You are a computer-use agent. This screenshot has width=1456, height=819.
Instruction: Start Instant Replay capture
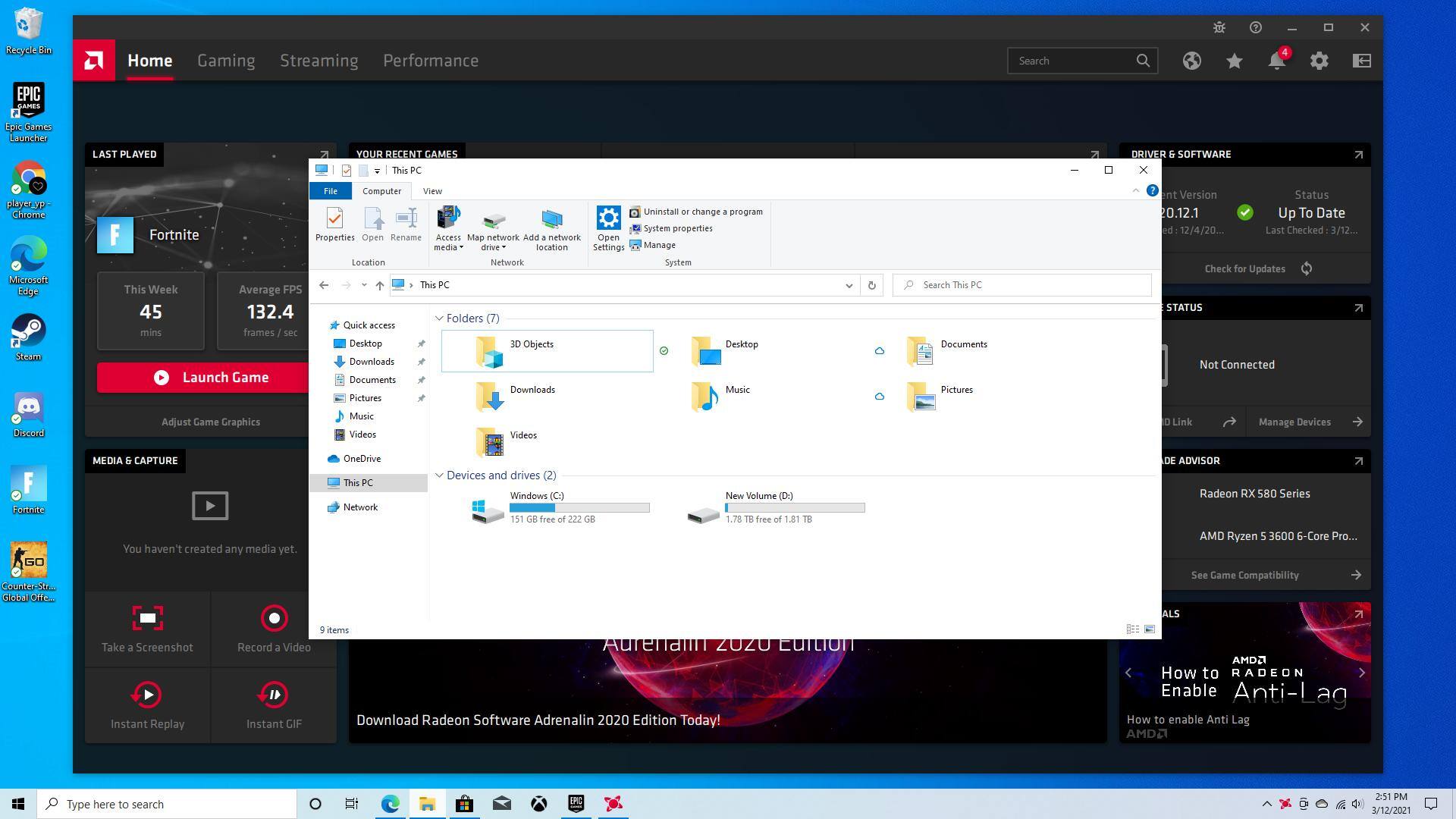[x=147, y=695]
